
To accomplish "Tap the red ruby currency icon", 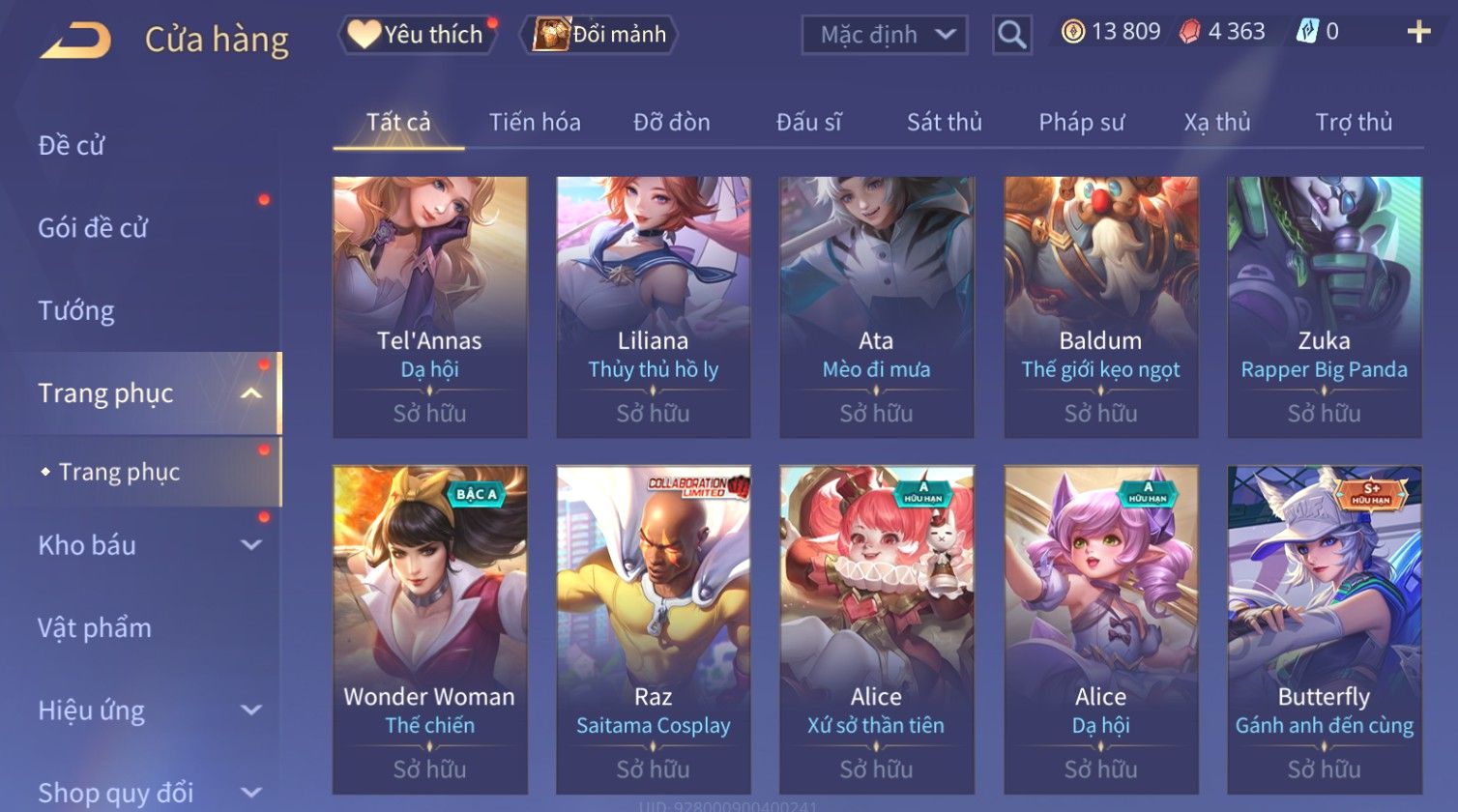I will pyautogui.click(x=1190, y=32).
